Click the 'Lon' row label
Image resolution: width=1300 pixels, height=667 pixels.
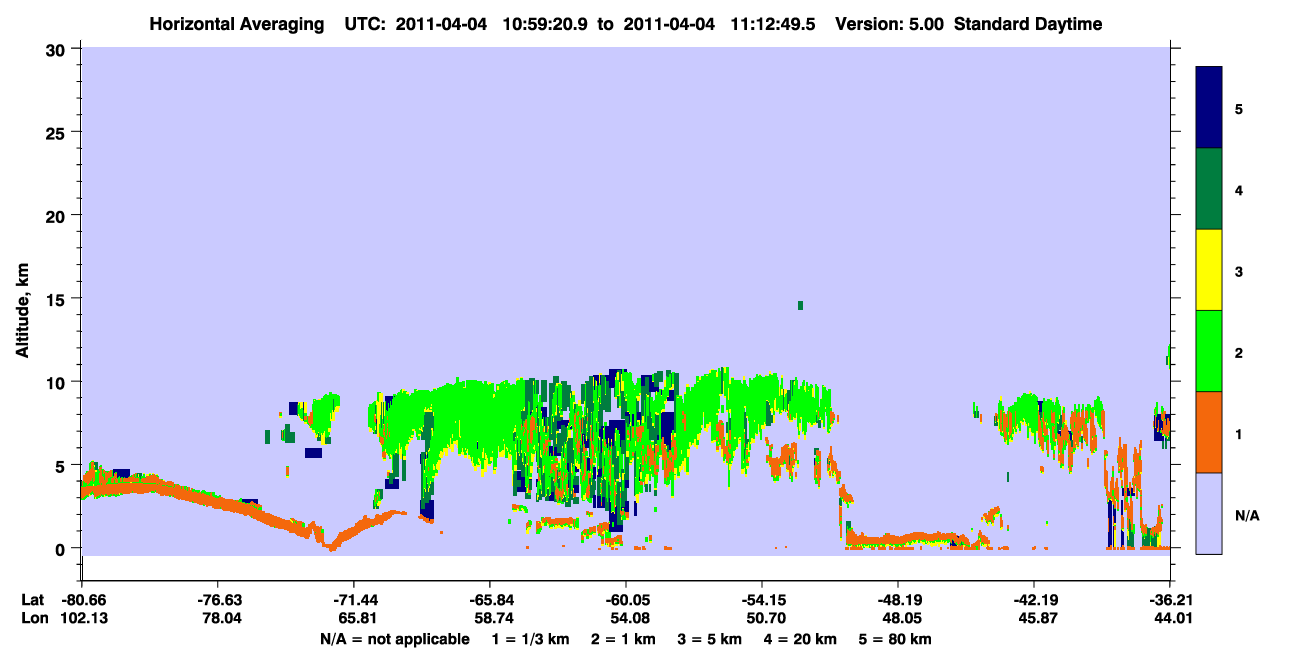[x=33, y=618]
